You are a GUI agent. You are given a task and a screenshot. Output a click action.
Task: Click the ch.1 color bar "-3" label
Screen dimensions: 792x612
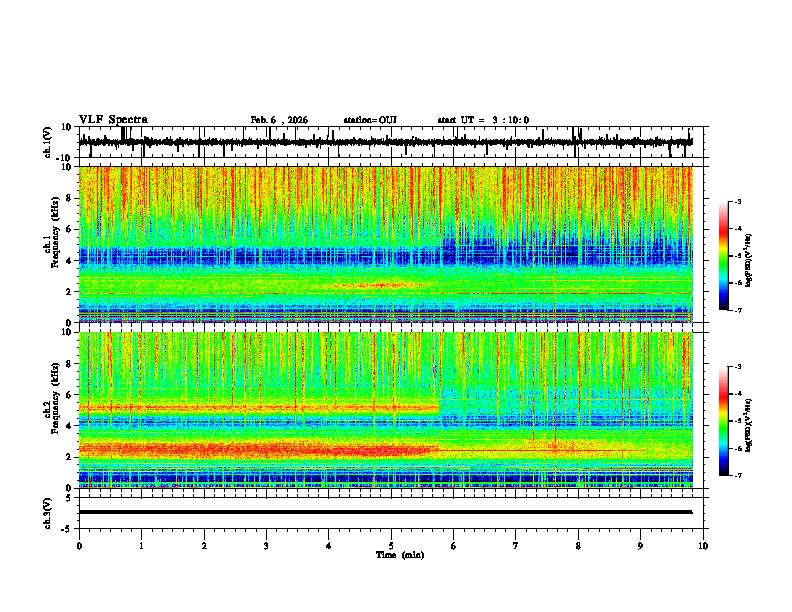[x=738, y=202]
